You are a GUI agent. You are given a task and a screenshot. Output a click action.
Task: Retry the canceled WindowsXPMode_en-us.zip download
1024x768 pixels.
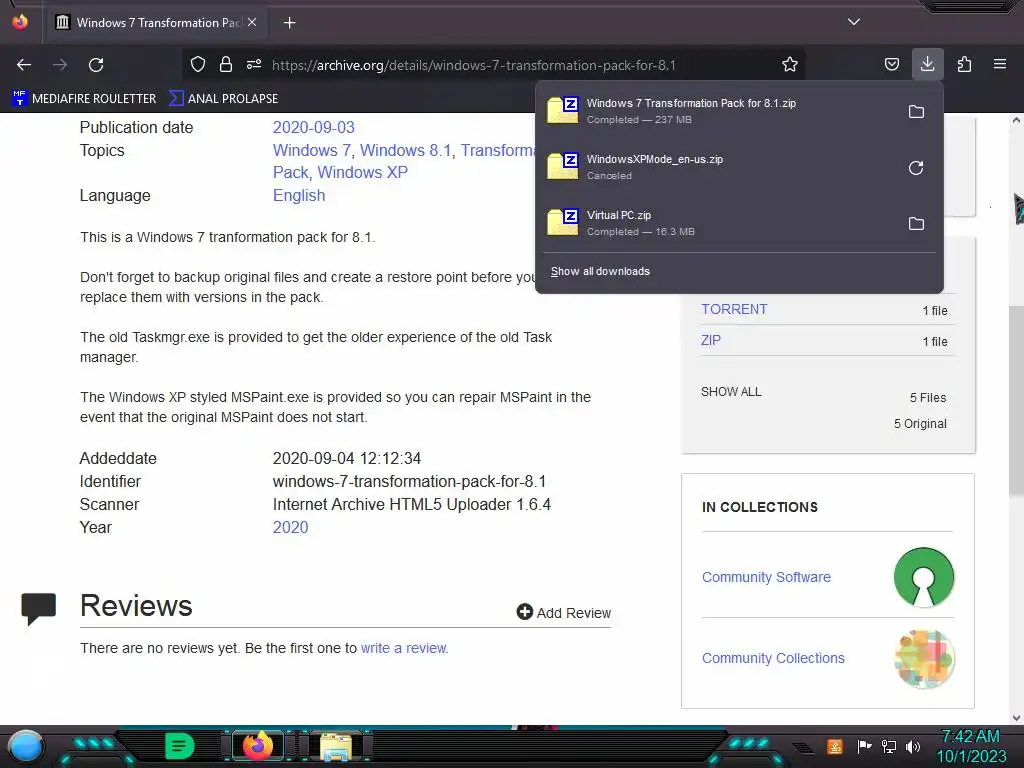[x=916, y=168]
